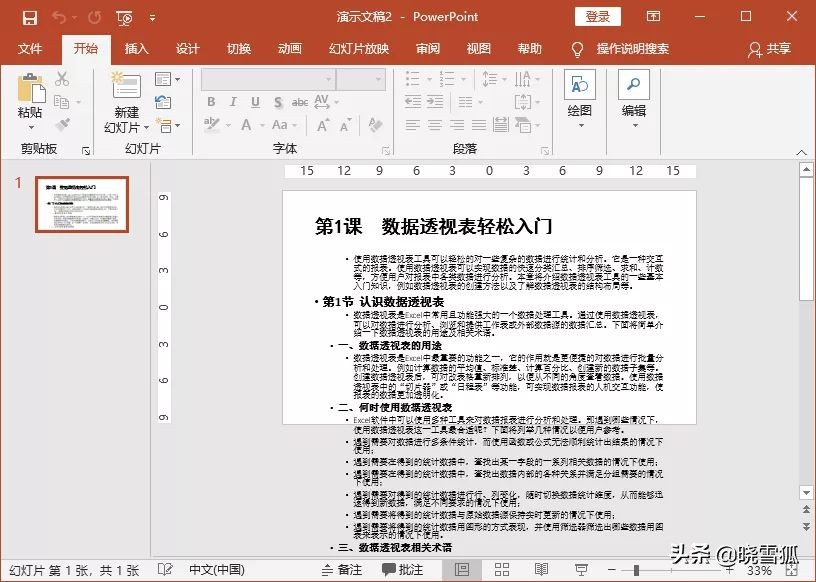Select the Bold formatting icon
Viewport: 816px width, 582px height.
pos(212,101)
